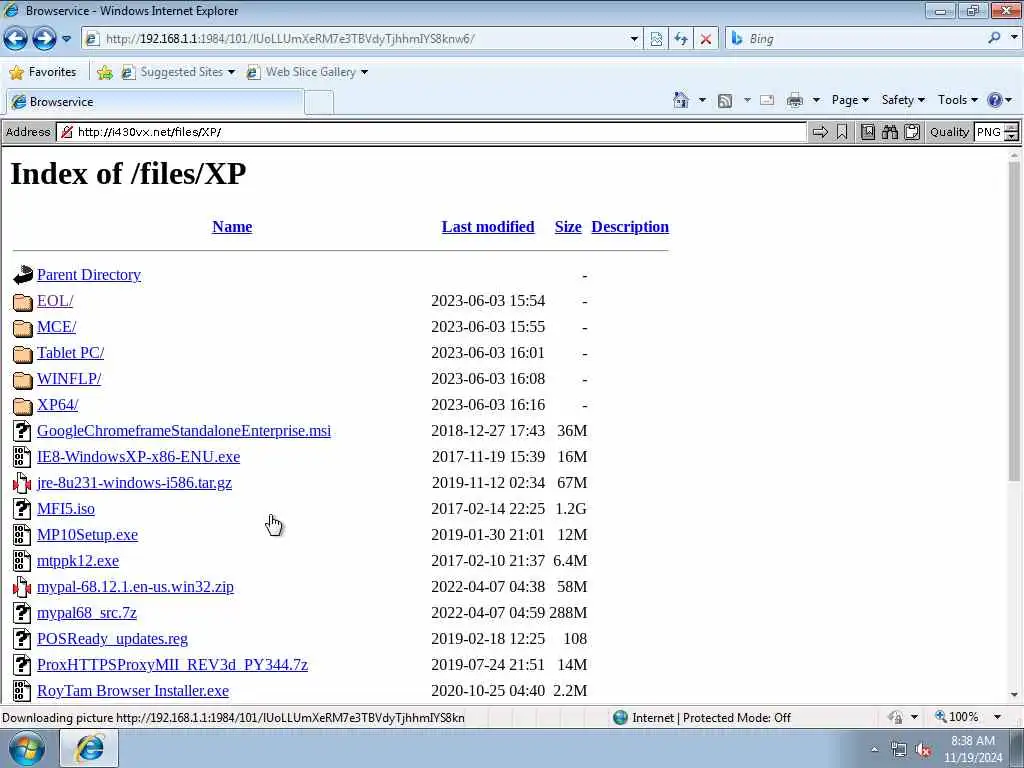The height and width of the screenshot is (768, 1024).
Task: Click Browservice clipboard icon
Action: (912, 133)
